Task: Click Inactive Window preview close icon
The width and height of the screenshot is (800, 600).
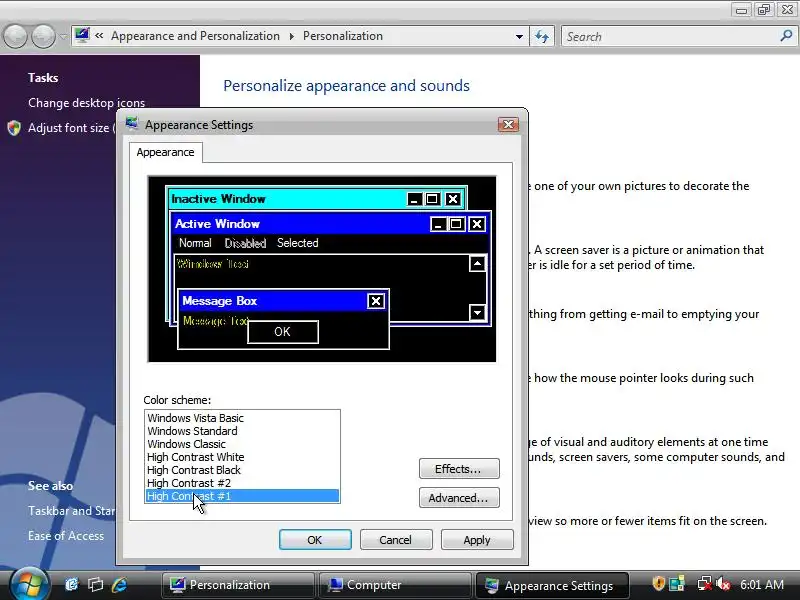Action: 453,199
